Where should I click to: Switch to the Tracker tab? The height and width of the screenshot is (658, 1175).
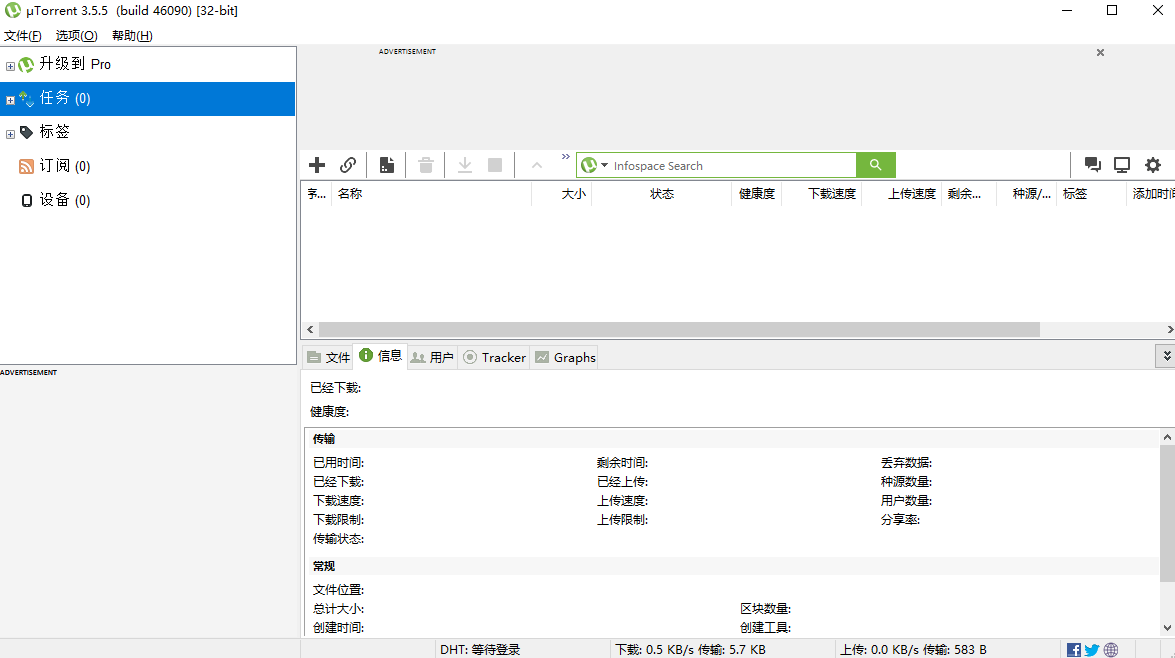point(494,356)
